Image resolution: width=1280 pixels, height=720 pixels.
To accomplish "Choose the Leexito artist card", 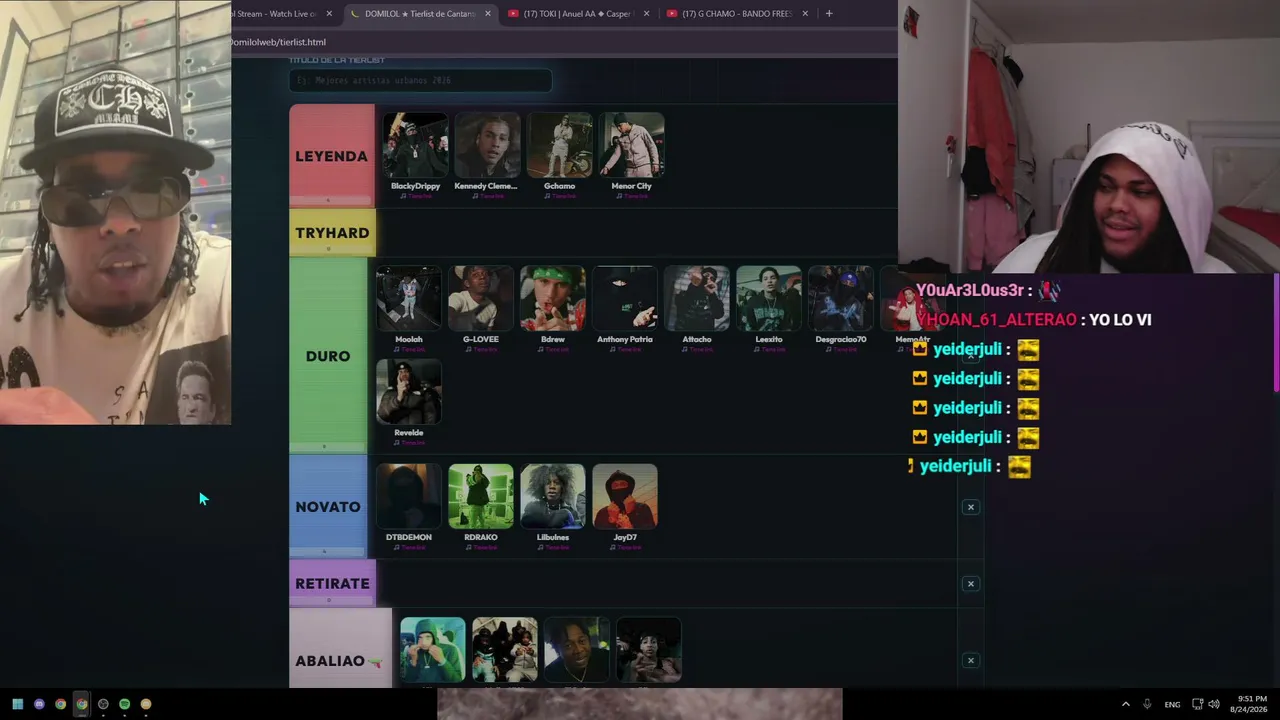I will click(x=768, y=307).
